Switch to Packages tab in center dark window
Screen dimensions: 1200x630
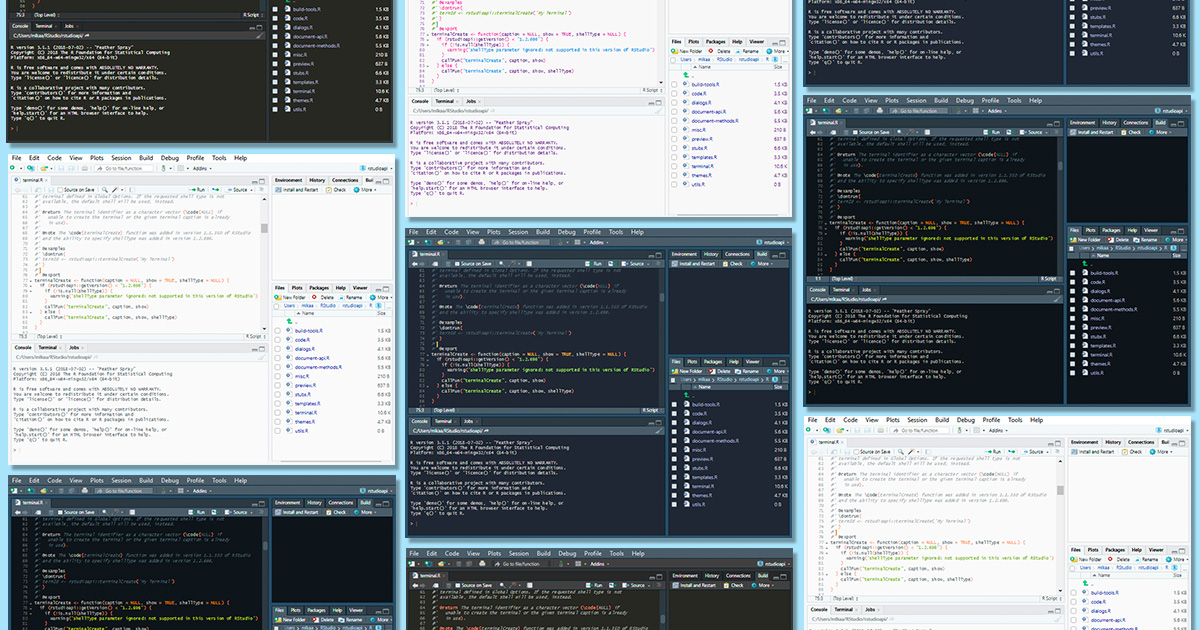[715, 361]
